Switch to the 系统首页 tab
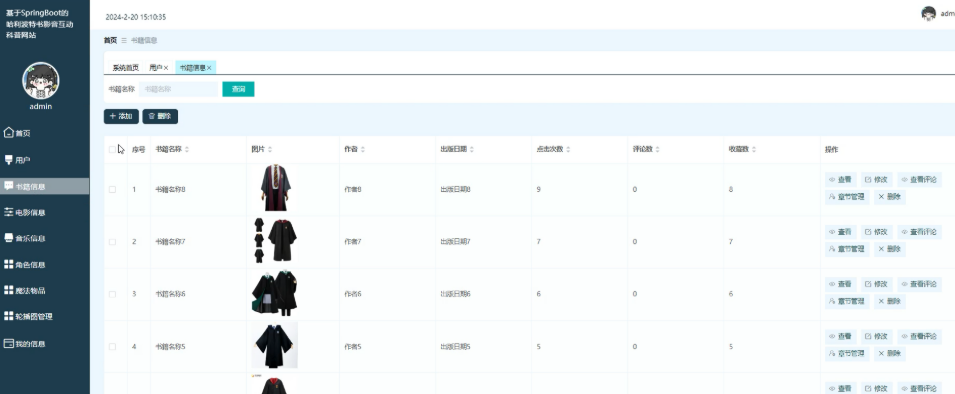The height and width of the screenshot is (394, 955). point(125,68)
